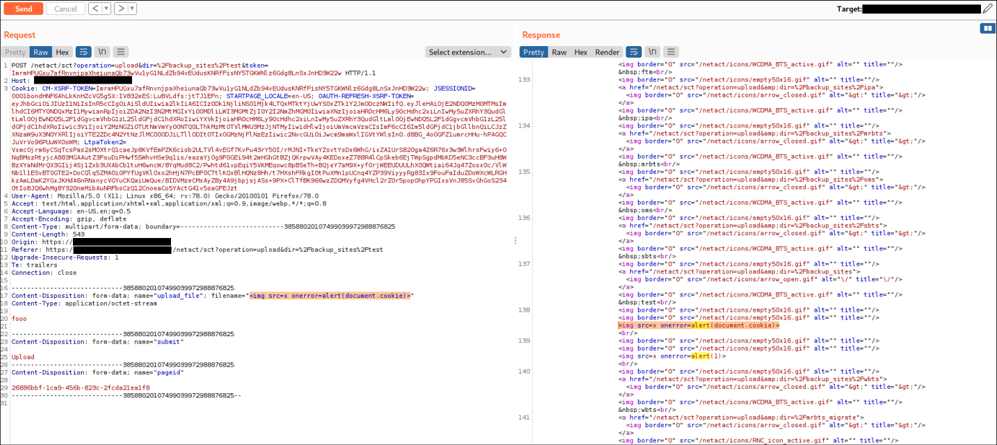Switch Response view to Hex tab
The width and height of the screenshot is (997, 445).
[581, 52]
